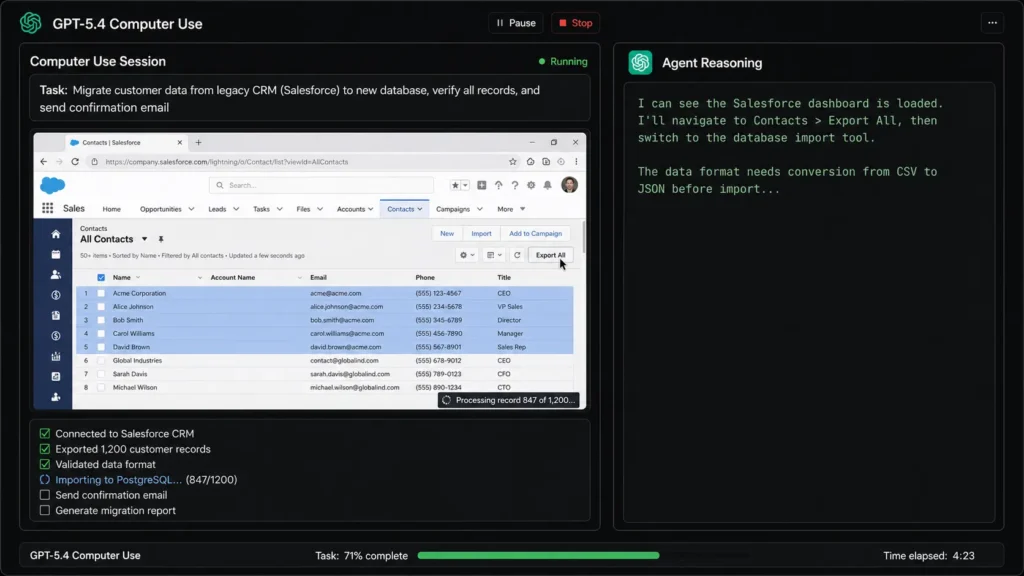Click the green task progress bar at bottom
The height and width of the screenshot is (576, 1024).
click(540, 555)
